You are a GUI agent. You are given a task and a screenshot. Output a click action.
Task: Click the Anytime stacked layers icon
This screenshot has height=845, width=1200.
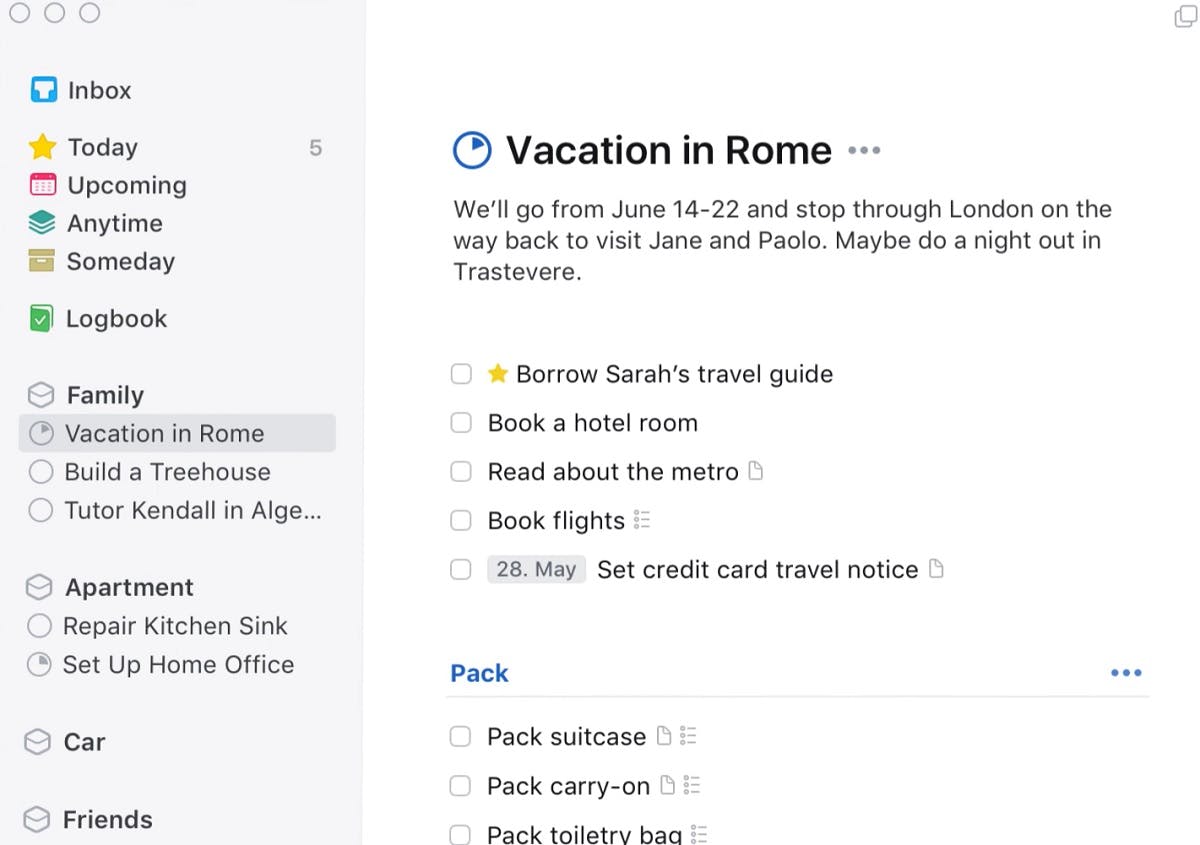coord(42,223)
